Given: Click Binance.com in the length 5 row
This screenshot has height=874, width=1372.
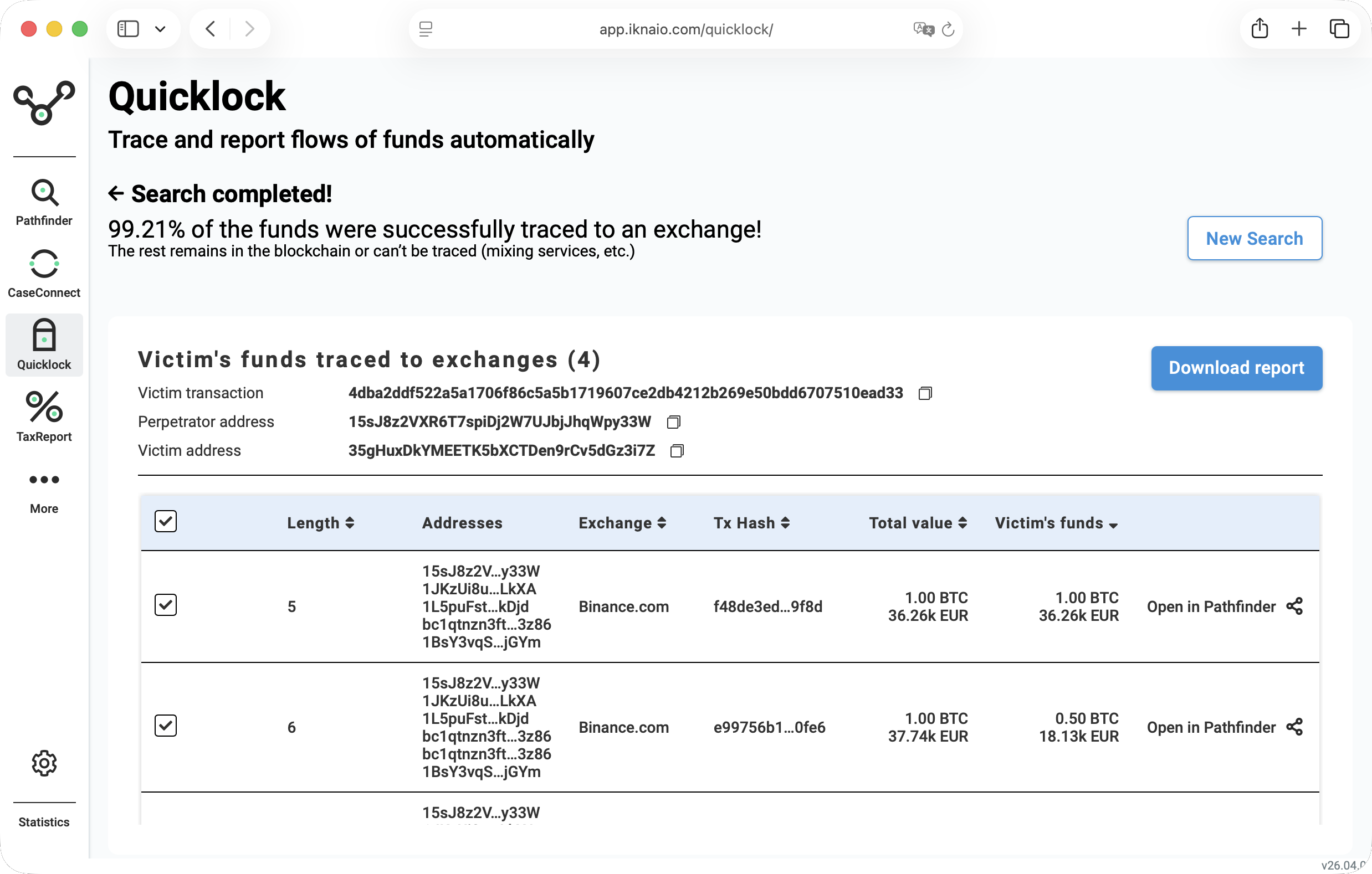Looking at the screenshot, I should point(623,606).
